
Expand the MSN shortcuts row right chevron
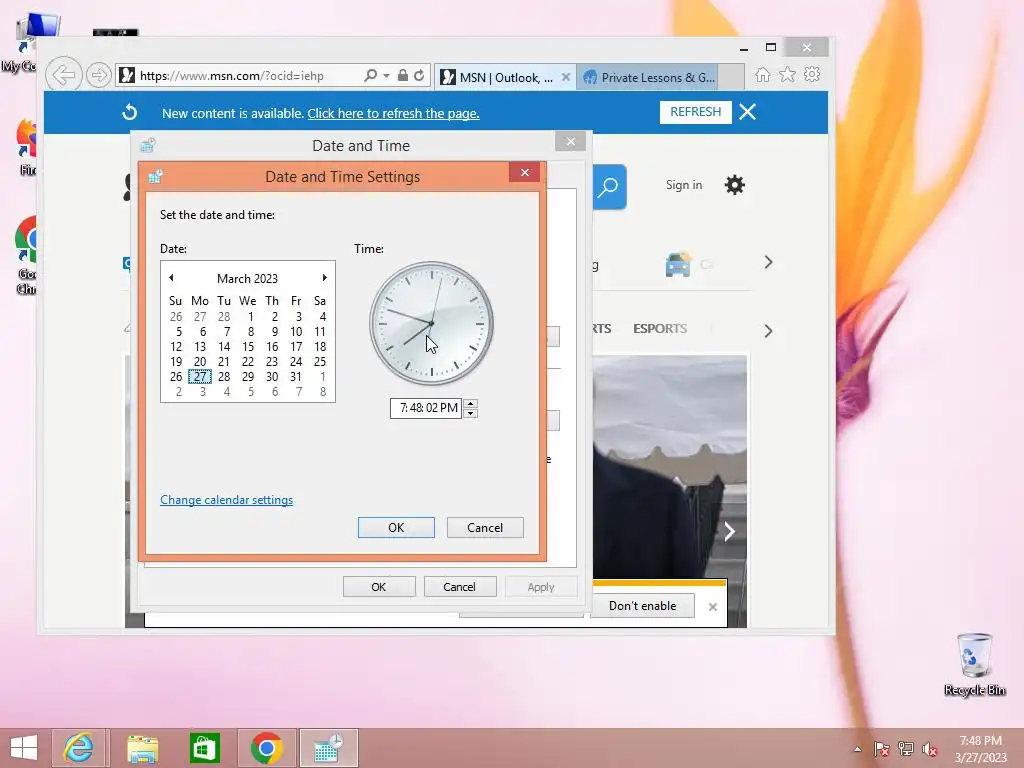[x=768, y=263]
